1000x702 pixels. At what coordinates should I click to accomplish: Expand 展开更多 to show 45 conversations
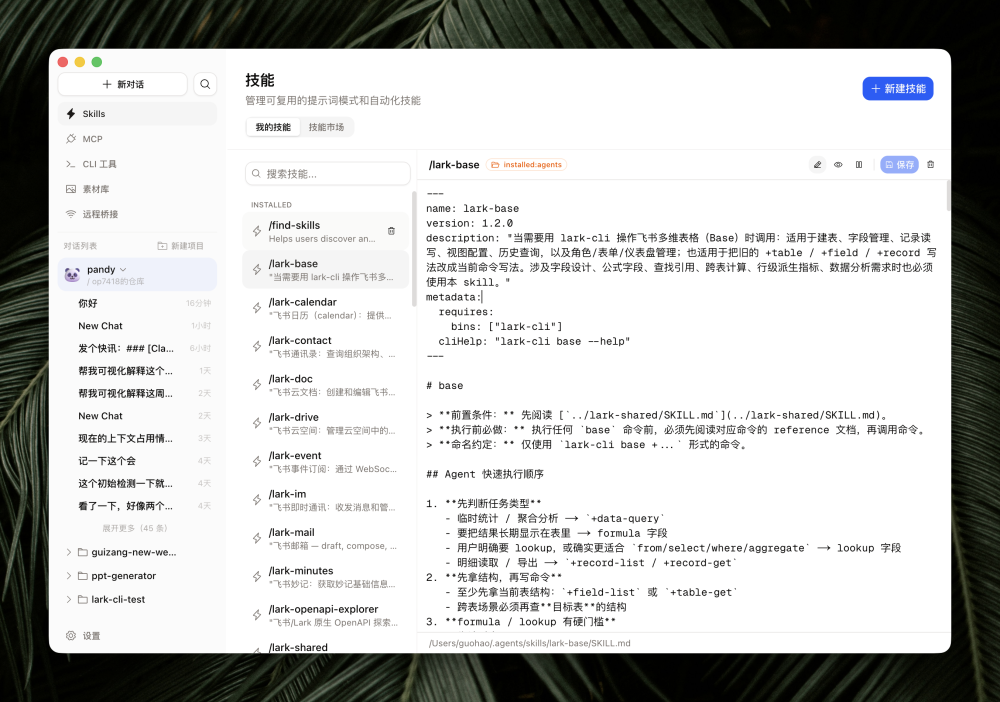[137, 527]
